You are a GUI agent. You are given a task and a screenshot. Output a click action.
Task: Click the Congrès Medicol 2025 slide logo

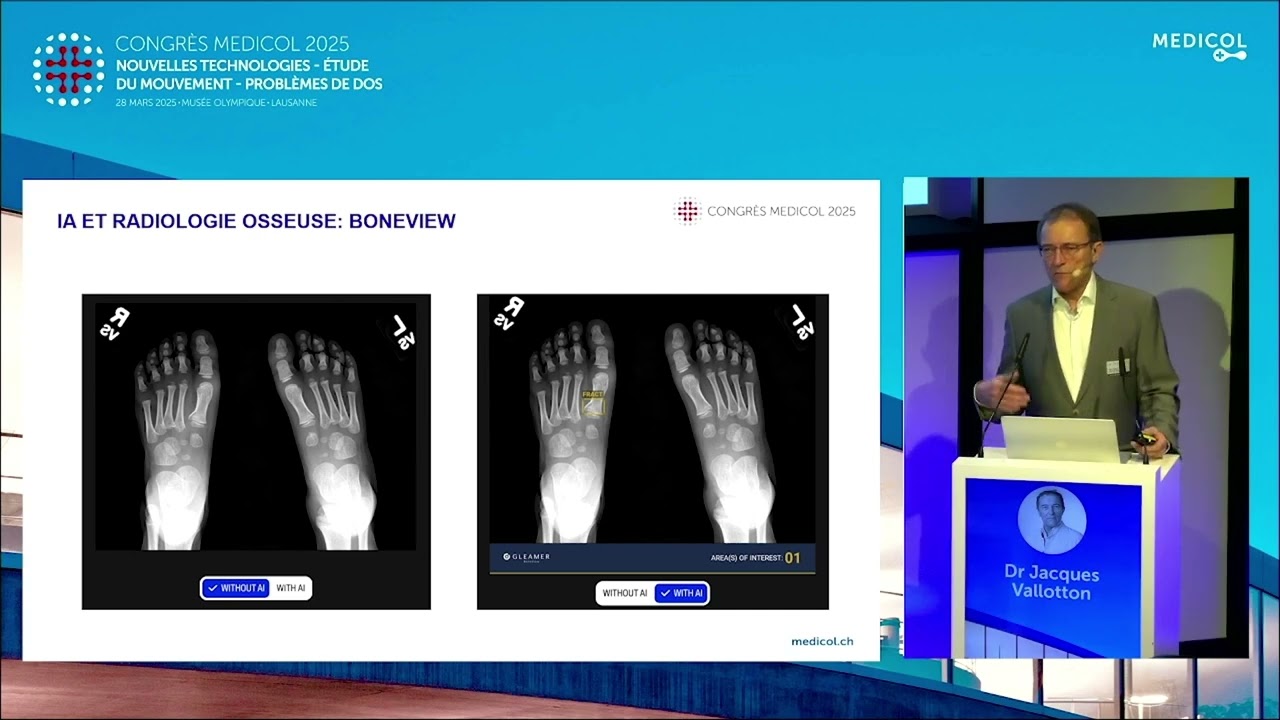click(766, 211)
